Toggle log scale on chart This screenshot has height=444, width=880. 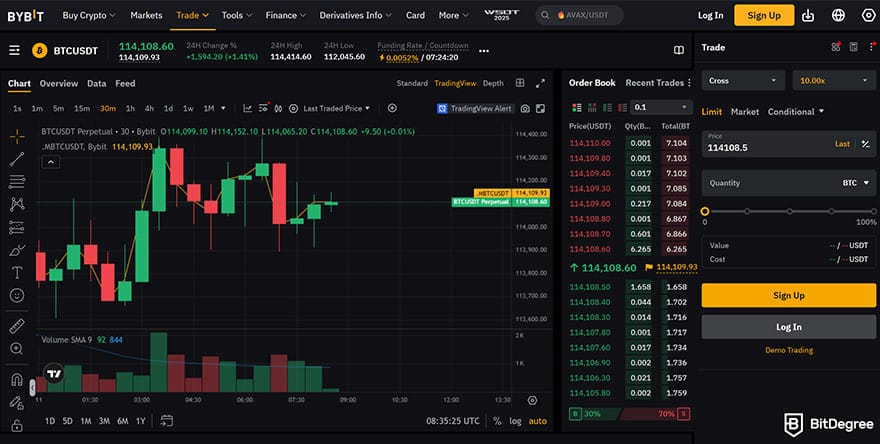click(x=515, y=421)
